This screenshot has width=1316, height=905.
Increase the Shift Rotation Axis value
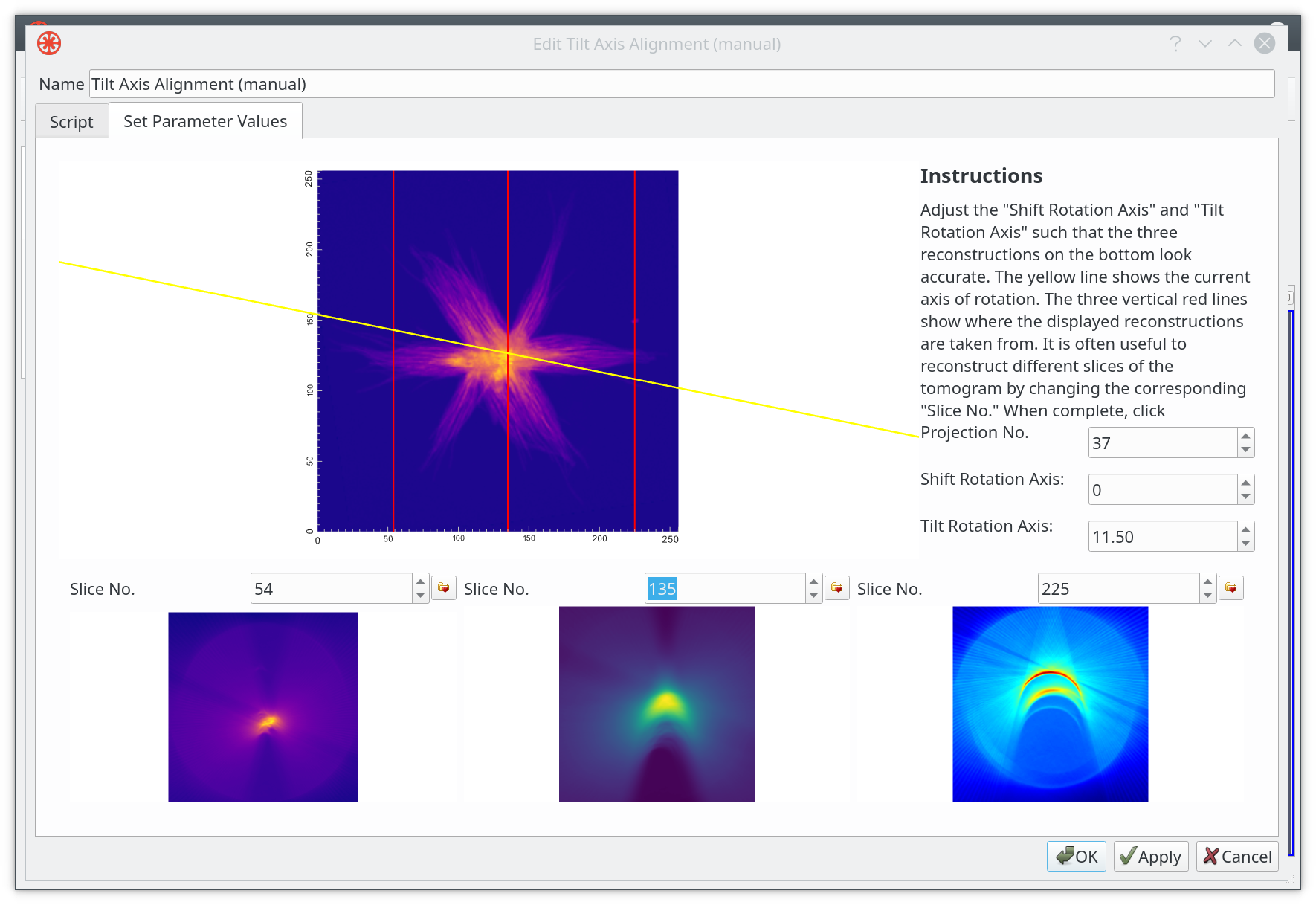coord(1245,483)
